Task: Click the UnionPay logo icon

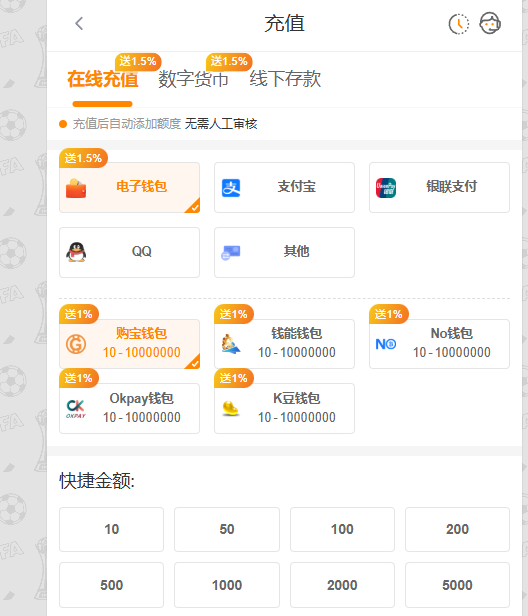Action: coord(386,188)
